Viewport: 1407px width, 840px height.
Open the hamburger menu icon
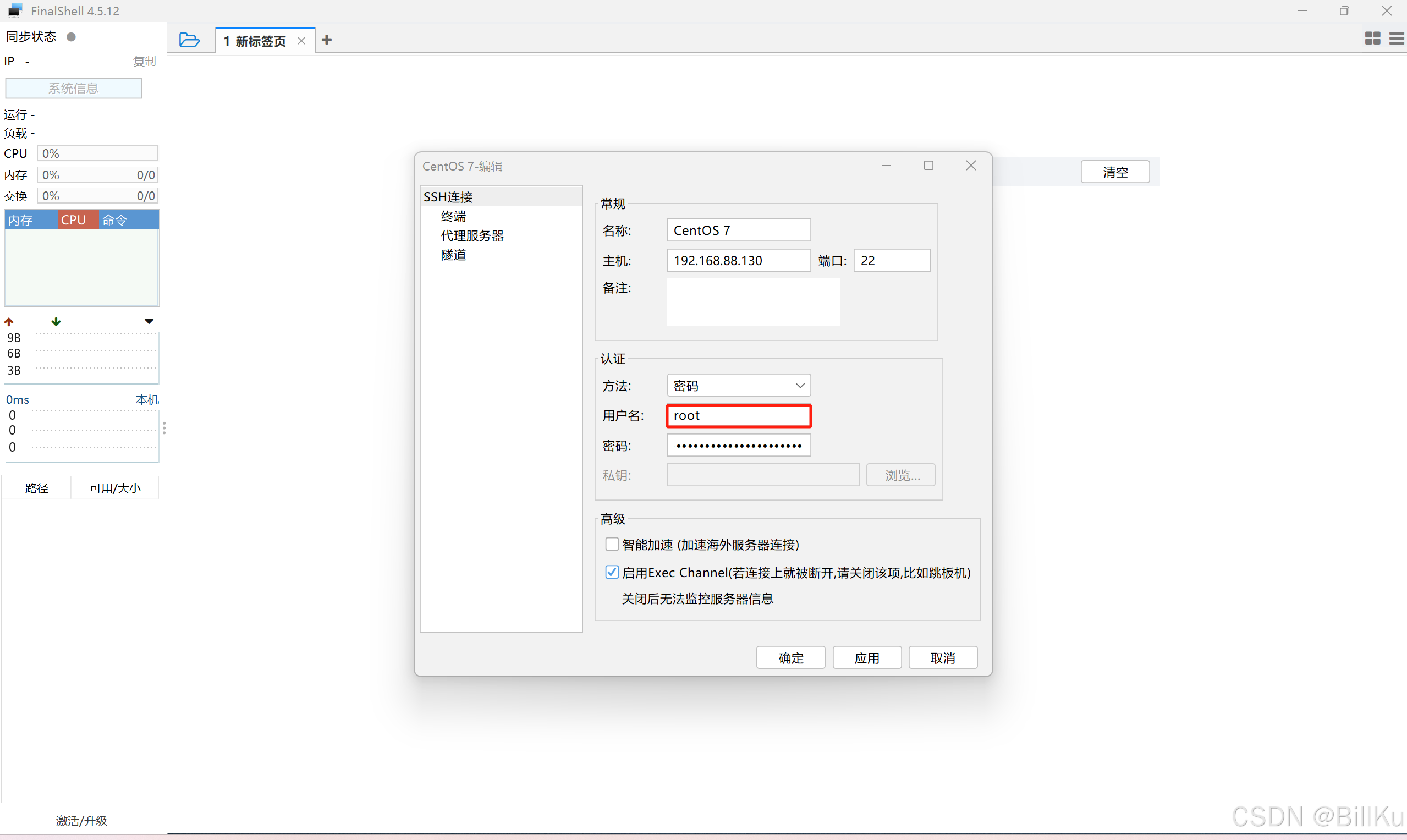(1397, 38)
